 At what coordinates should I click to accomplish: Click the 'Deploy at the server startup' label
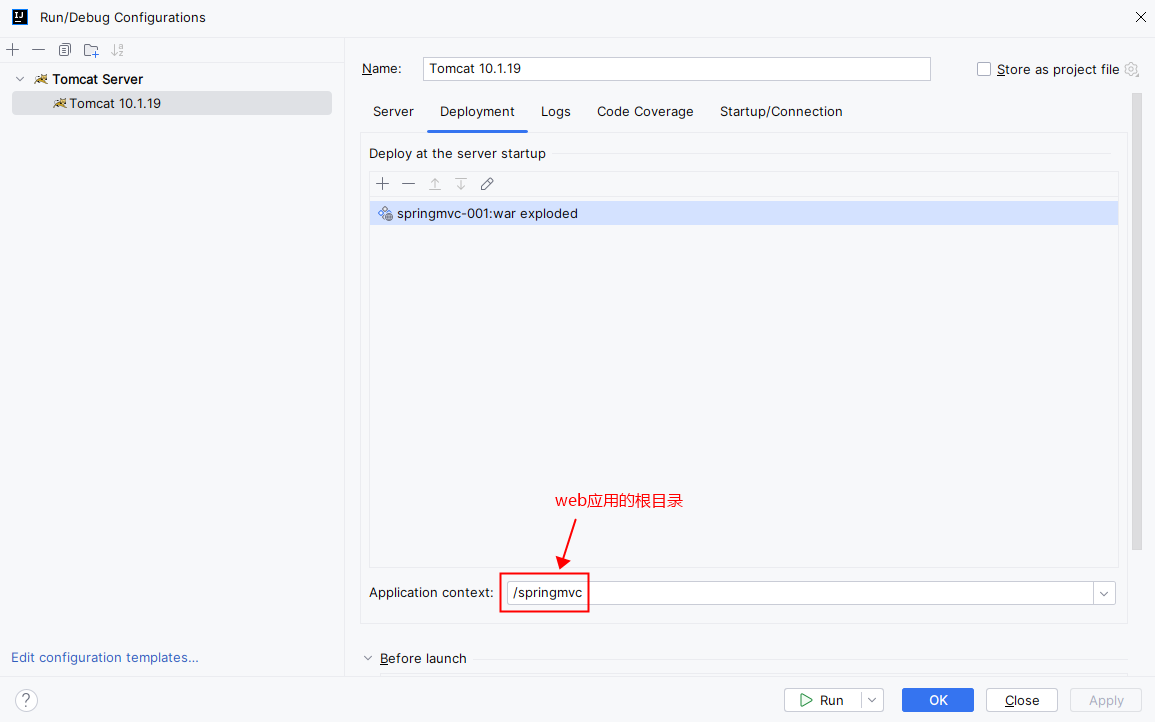point(457,153)
